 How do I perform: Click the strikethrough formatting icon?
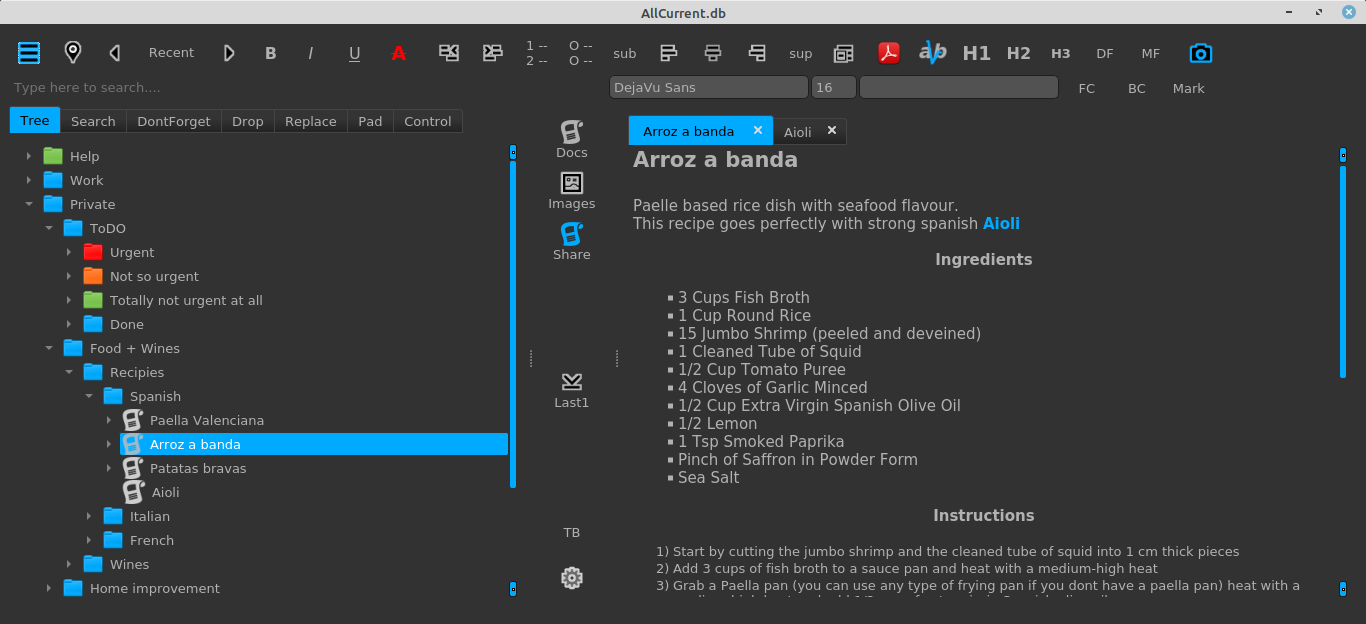click(x=399, y=52)
